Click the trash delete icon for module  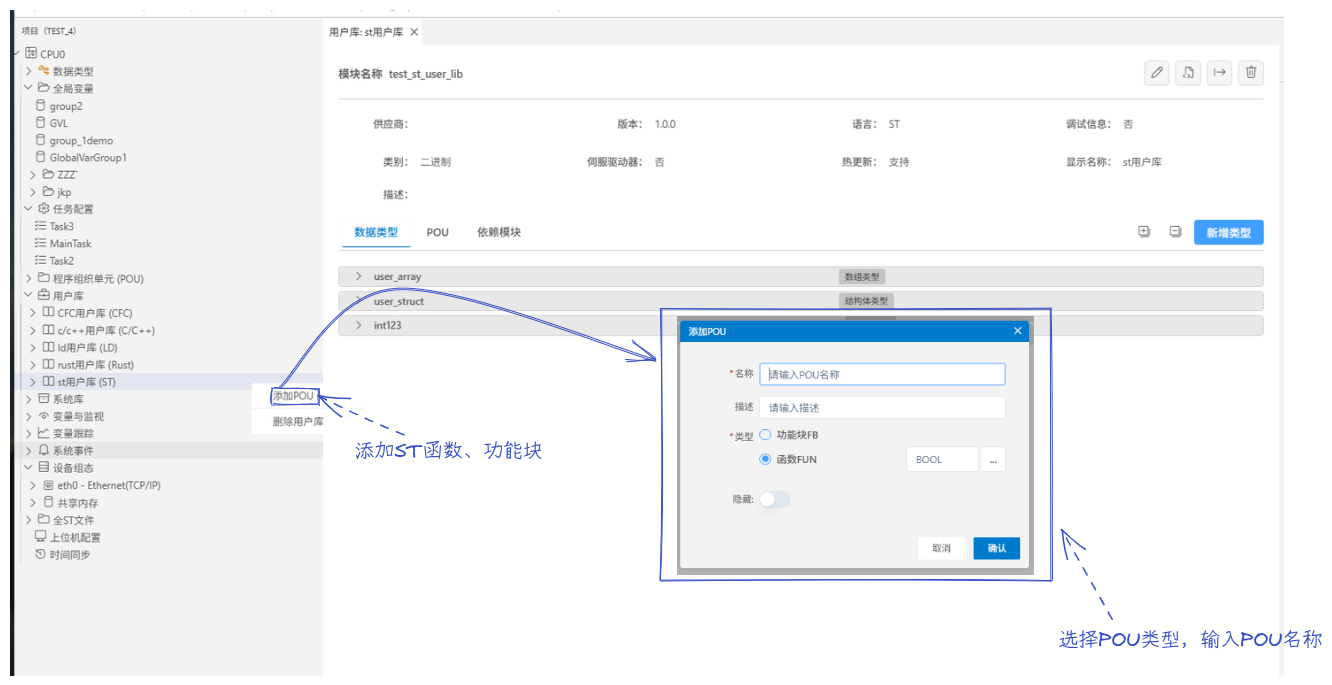click(1250, 73)
